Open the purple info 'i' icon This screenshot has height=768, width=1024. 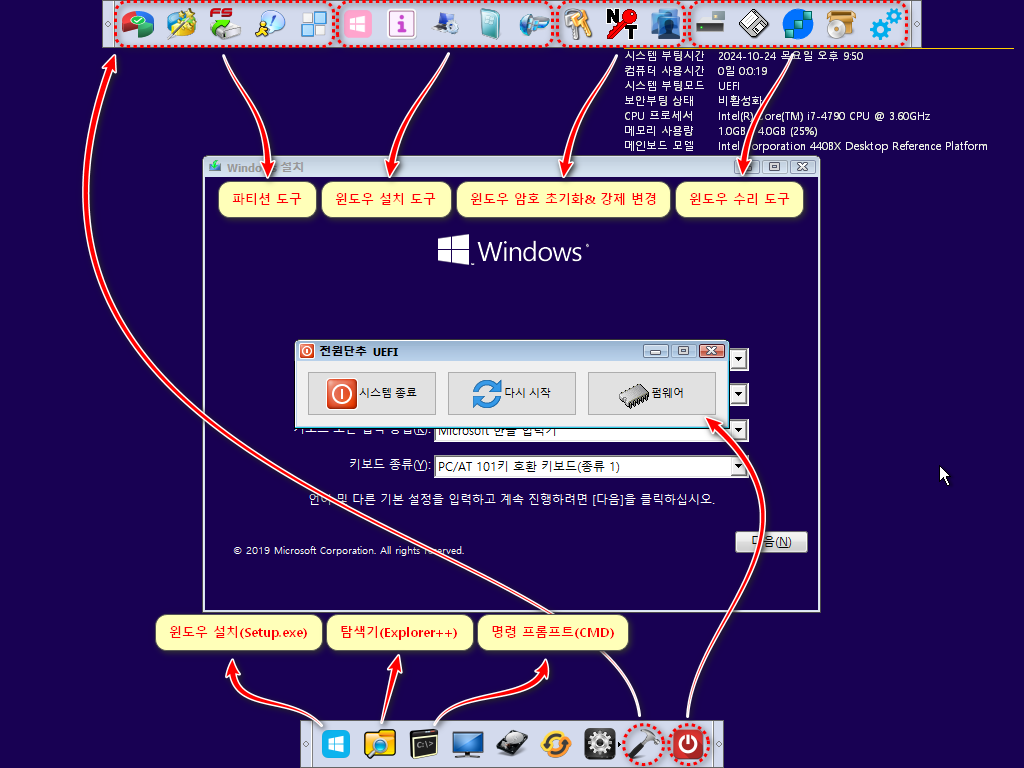point(402,24)
